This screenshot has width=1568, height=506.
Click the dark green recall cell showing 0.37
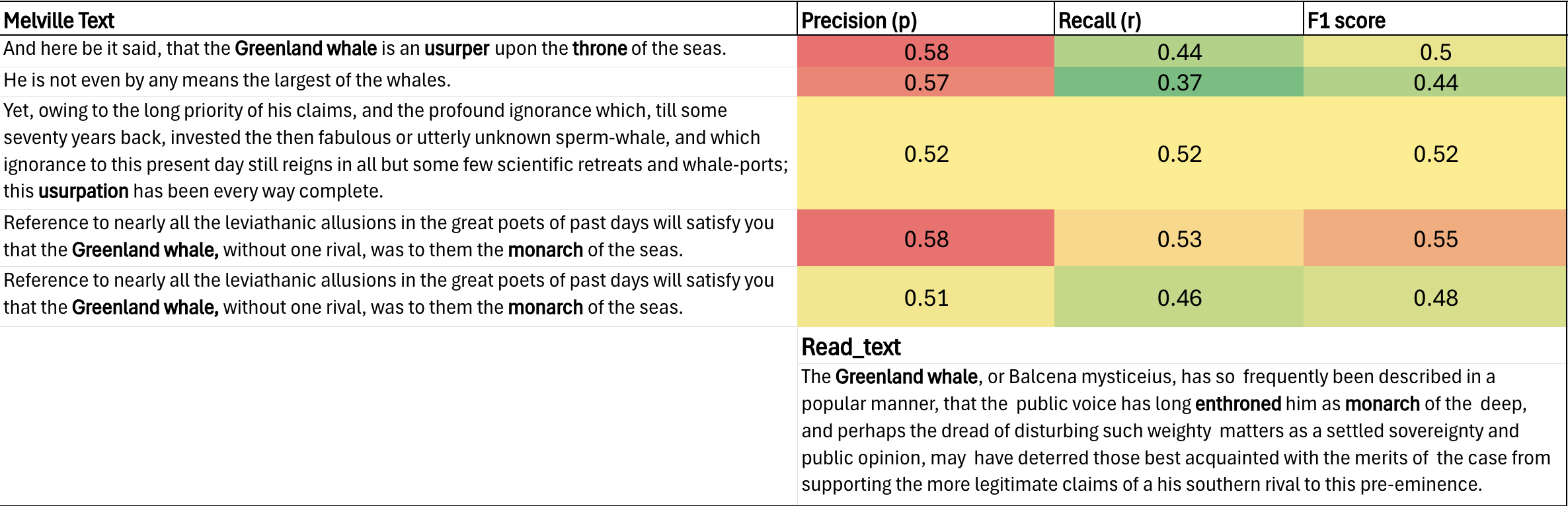pos(1179,83)
